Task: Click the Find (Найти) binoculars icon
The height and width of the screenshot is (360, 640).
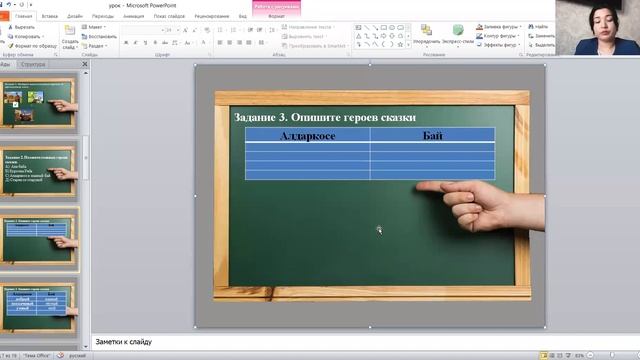Action: 531,27
